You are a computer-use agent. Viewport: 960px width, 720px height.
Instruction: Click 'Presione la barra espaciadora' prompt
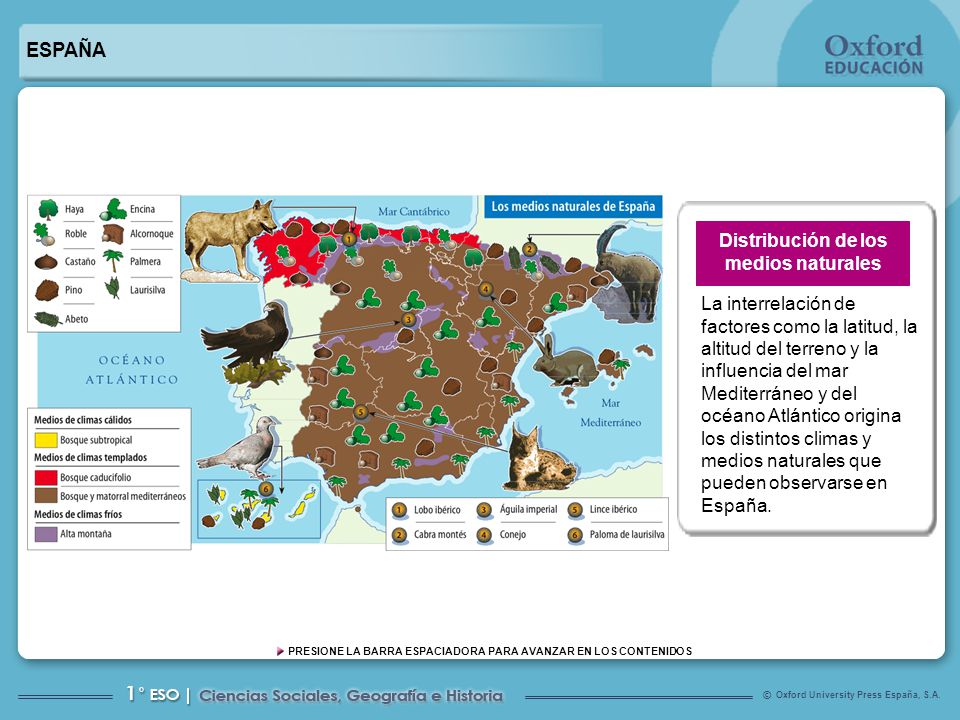point(490,651)
